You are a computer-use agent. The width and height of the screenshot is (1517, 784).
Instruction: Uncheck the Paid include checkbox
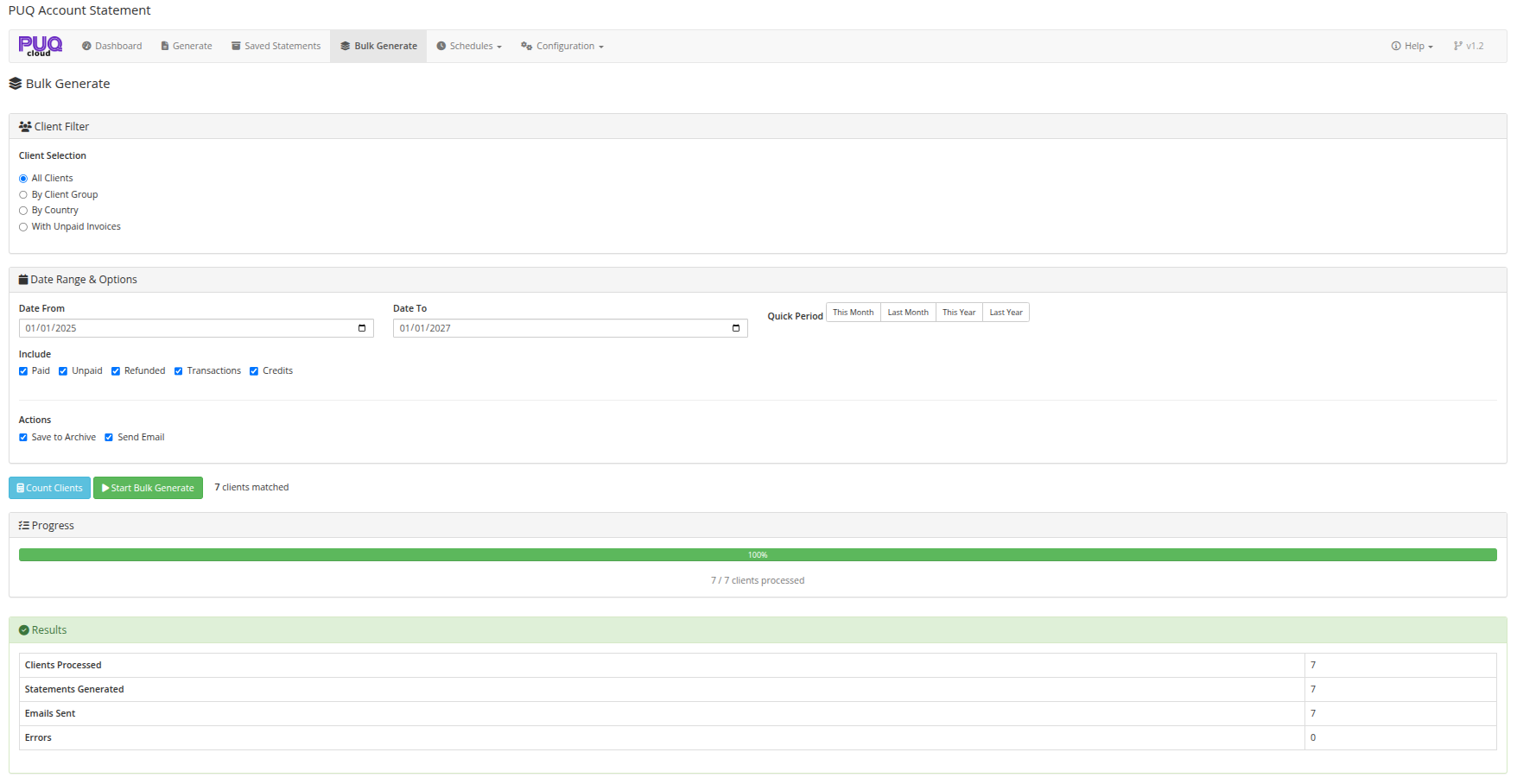click(23, 371)
